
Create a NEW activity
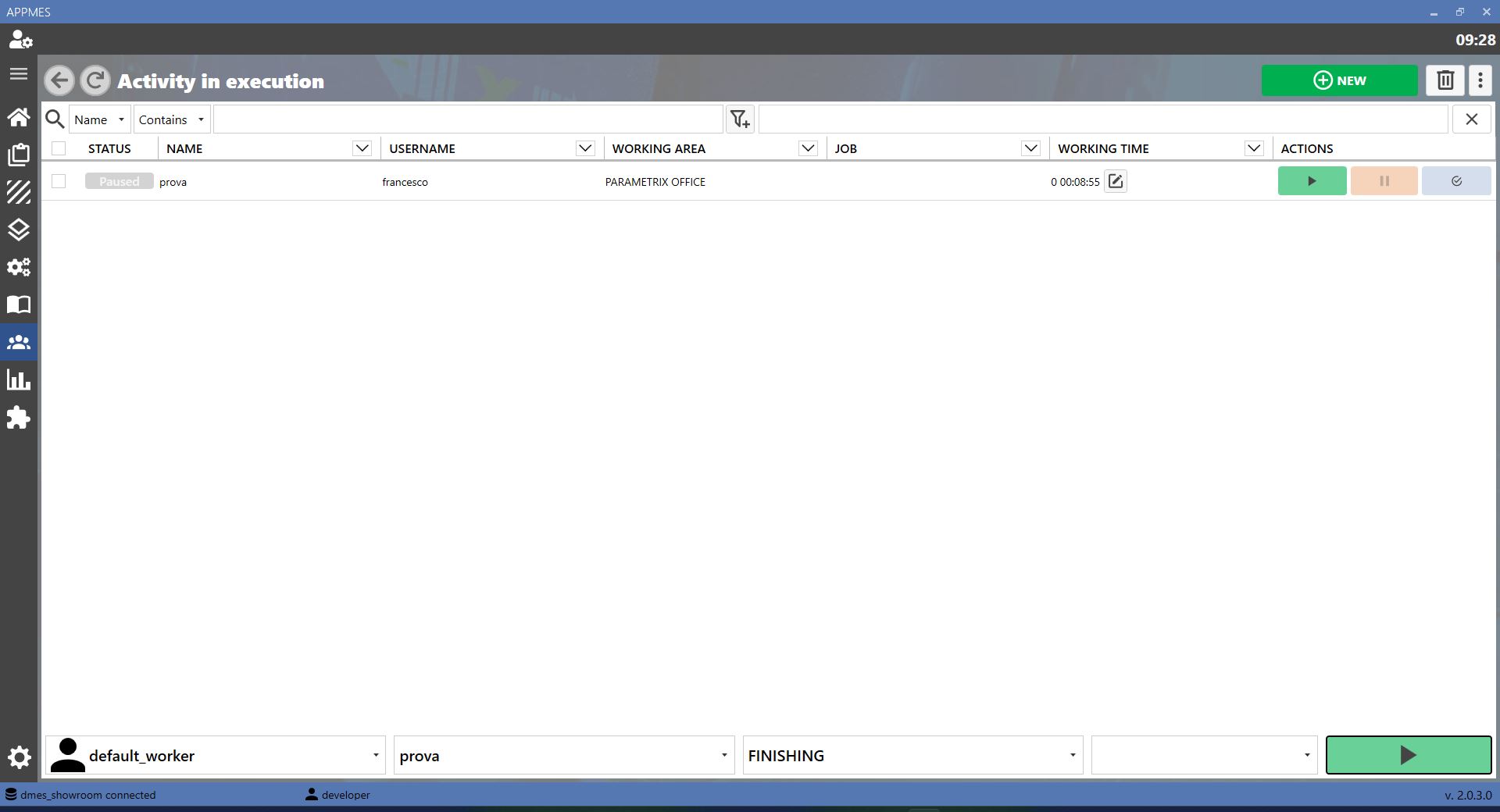[x=1339, y=80]
